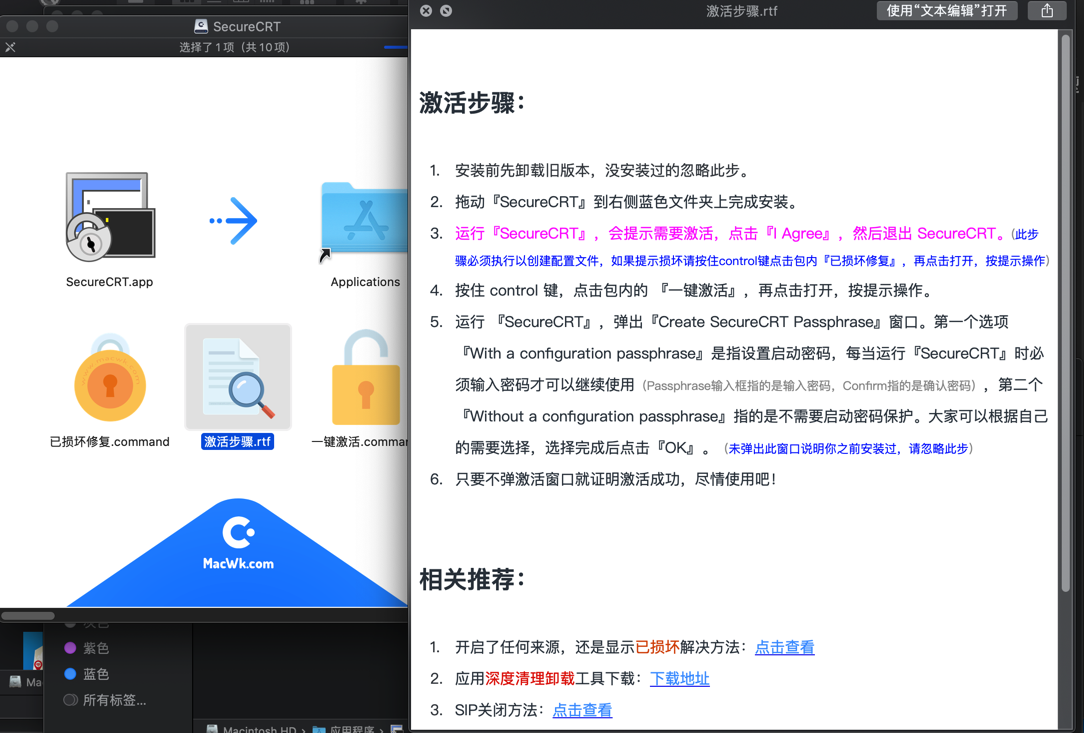This screenshot has height=733, width=1084.
Task: Open the share menu in Quick Look
Action: coord(1047,10)
